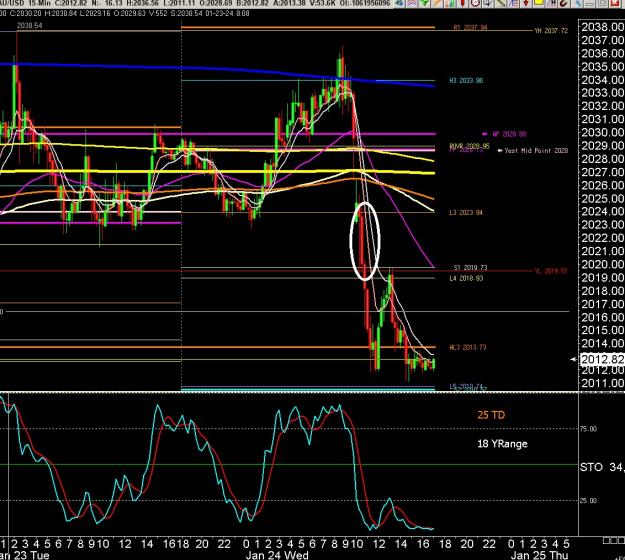
Task: Click the YH 2037.72 yesterday high label
Action: coord(551,30)
